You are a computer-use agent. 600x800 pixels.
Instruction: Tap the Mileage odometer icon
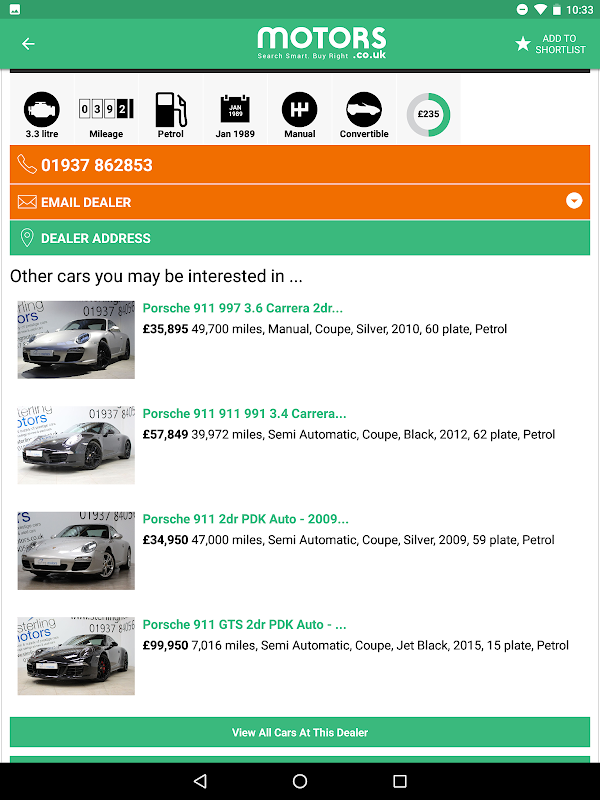pos(106,109)
